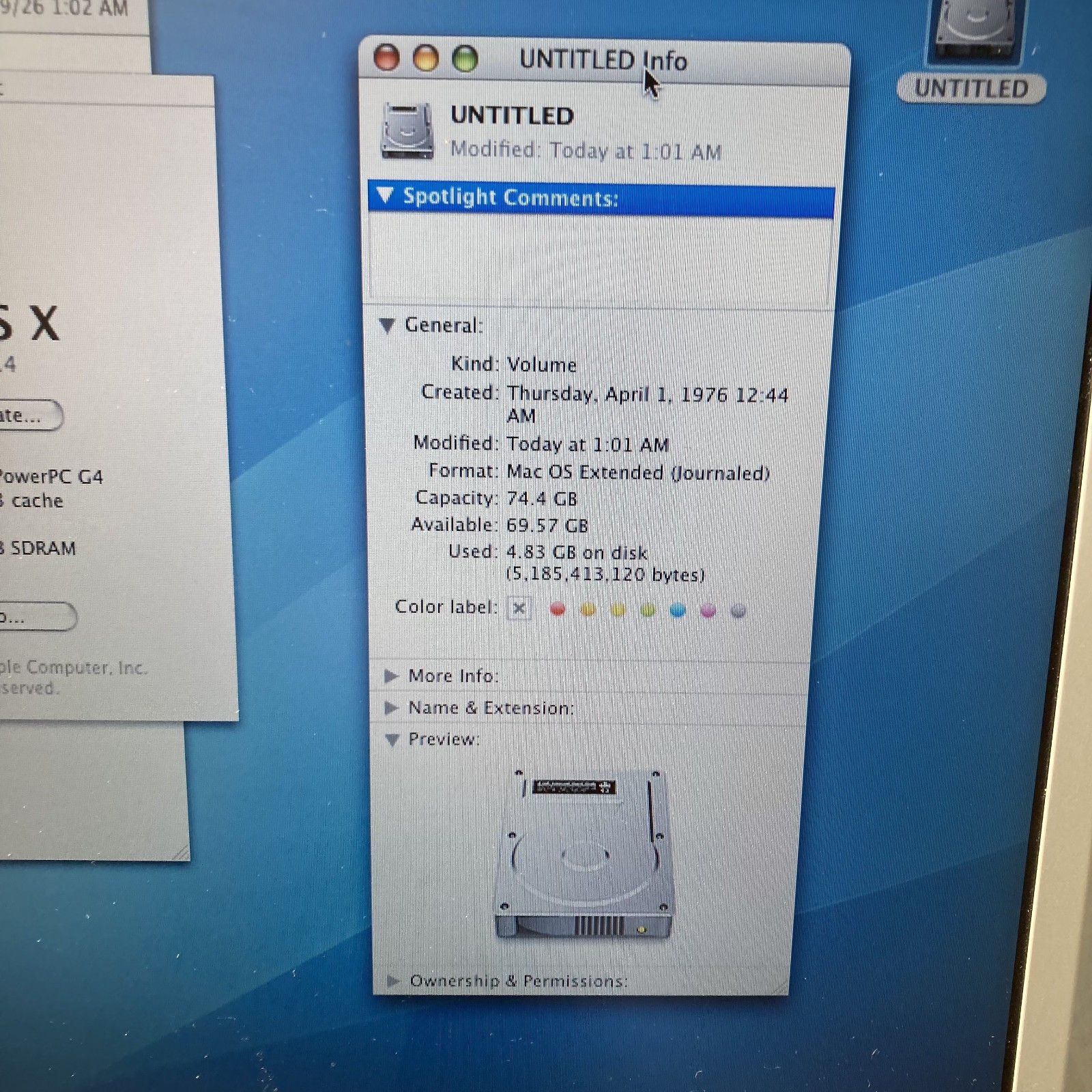The width and height of the screenshot is (1092, 1092).
Task: Select the purple color label
Action: [x=708, y=610]
